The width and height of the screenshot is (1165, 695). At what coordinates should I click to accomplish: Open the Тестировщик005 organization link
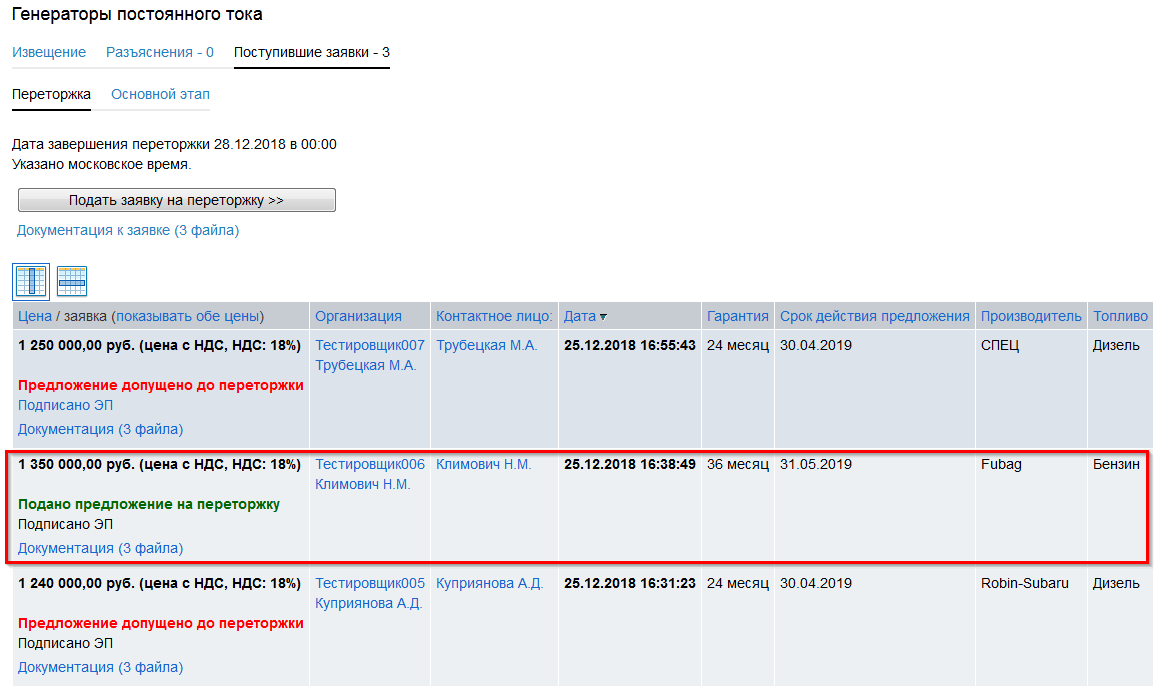click(x=369, y=583)
